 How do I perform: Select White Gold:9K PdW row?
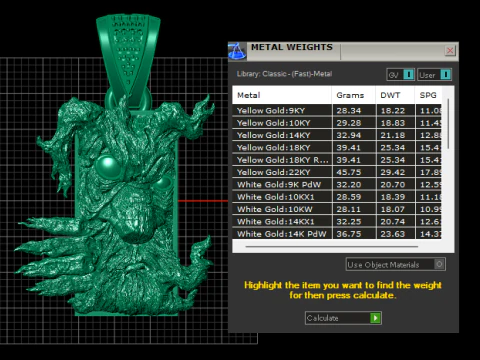(x=337, y=184)
